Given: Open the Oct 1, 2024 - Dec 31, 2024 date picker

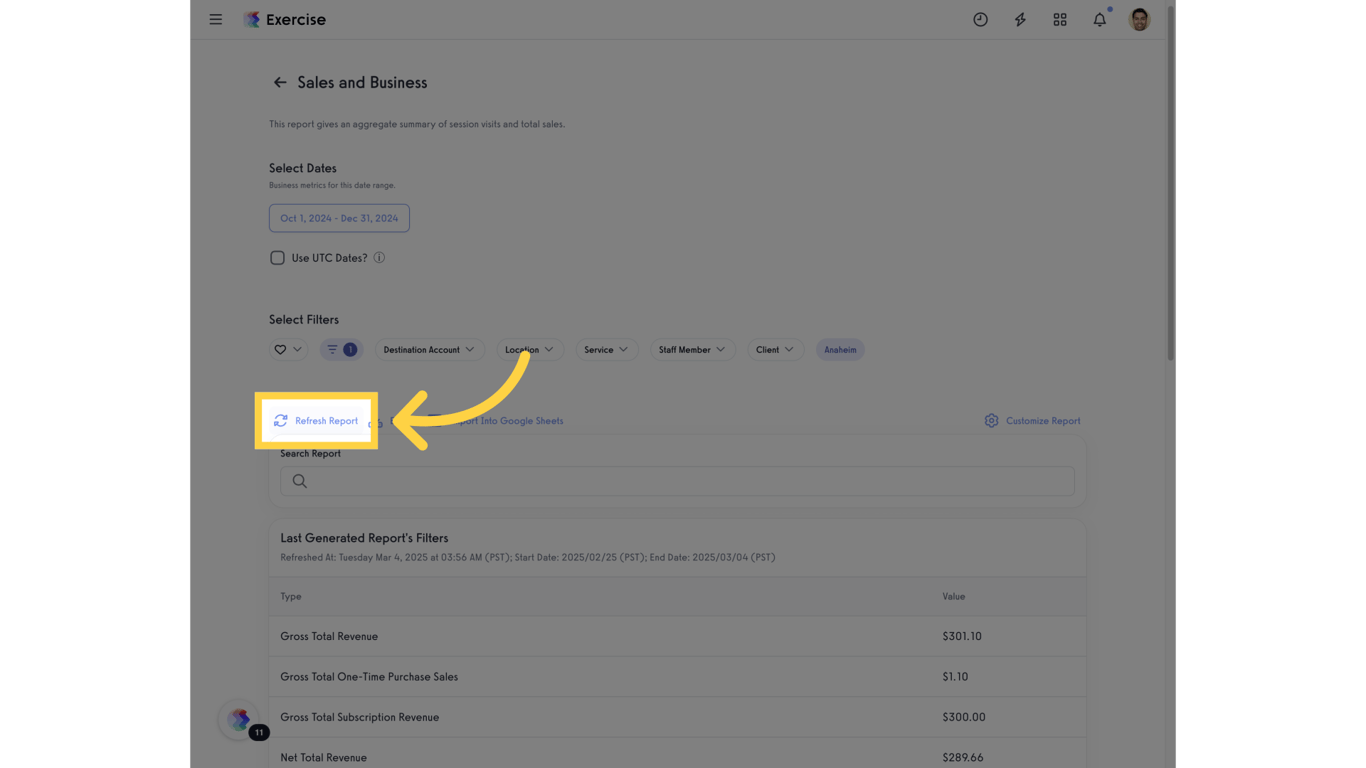Looking at the screenshot, I should [x=339, y=218].
